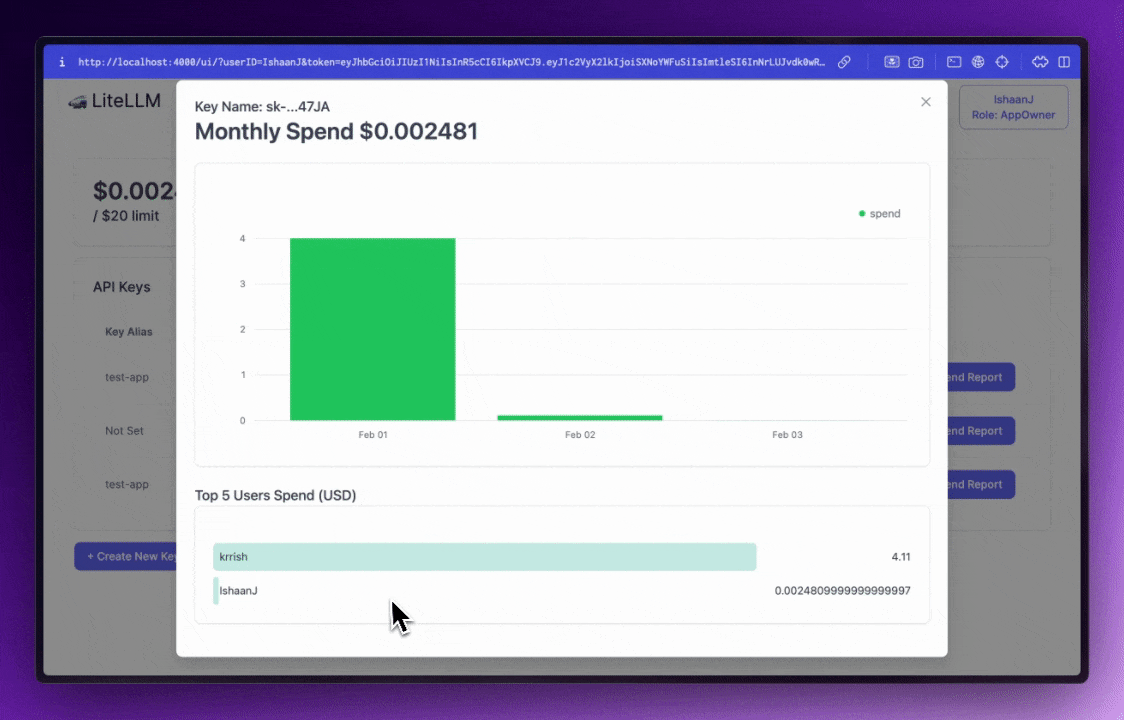The width and height of the screenshot is (1124, 720).
Task: Click the small Feb 02 spend bar
Action: coord(580,417)
